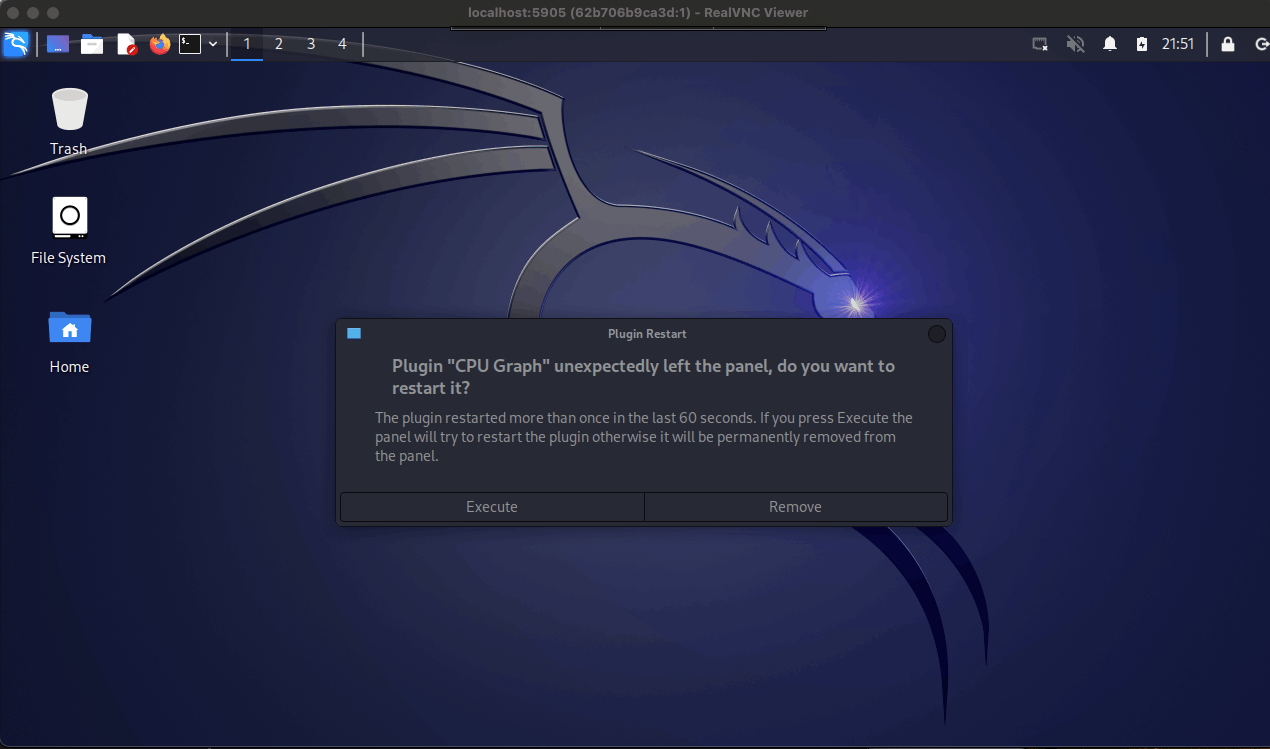Click Remove to delete the plugin
1270x749 pixels.
(x=796, y=507)
